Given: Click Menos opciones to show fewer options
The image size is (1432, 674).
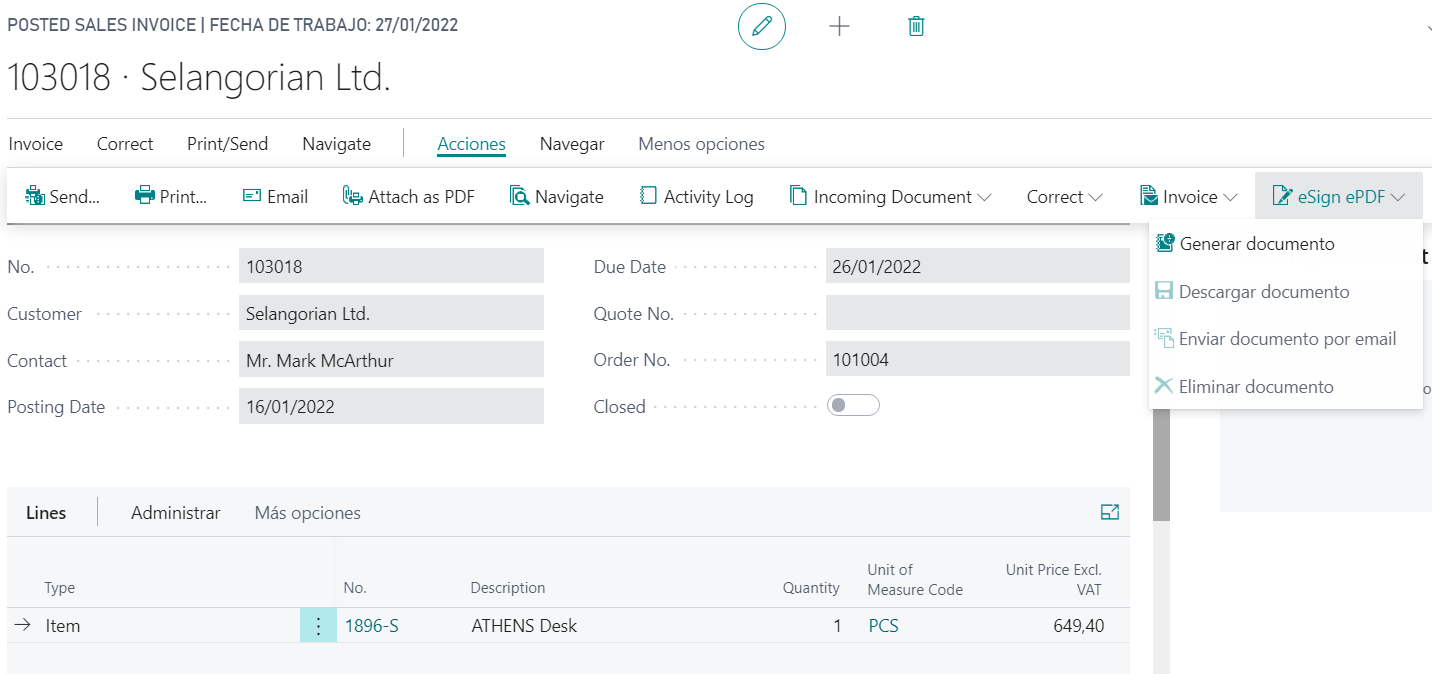Looking at the screenshot, I should pos(701,144).
